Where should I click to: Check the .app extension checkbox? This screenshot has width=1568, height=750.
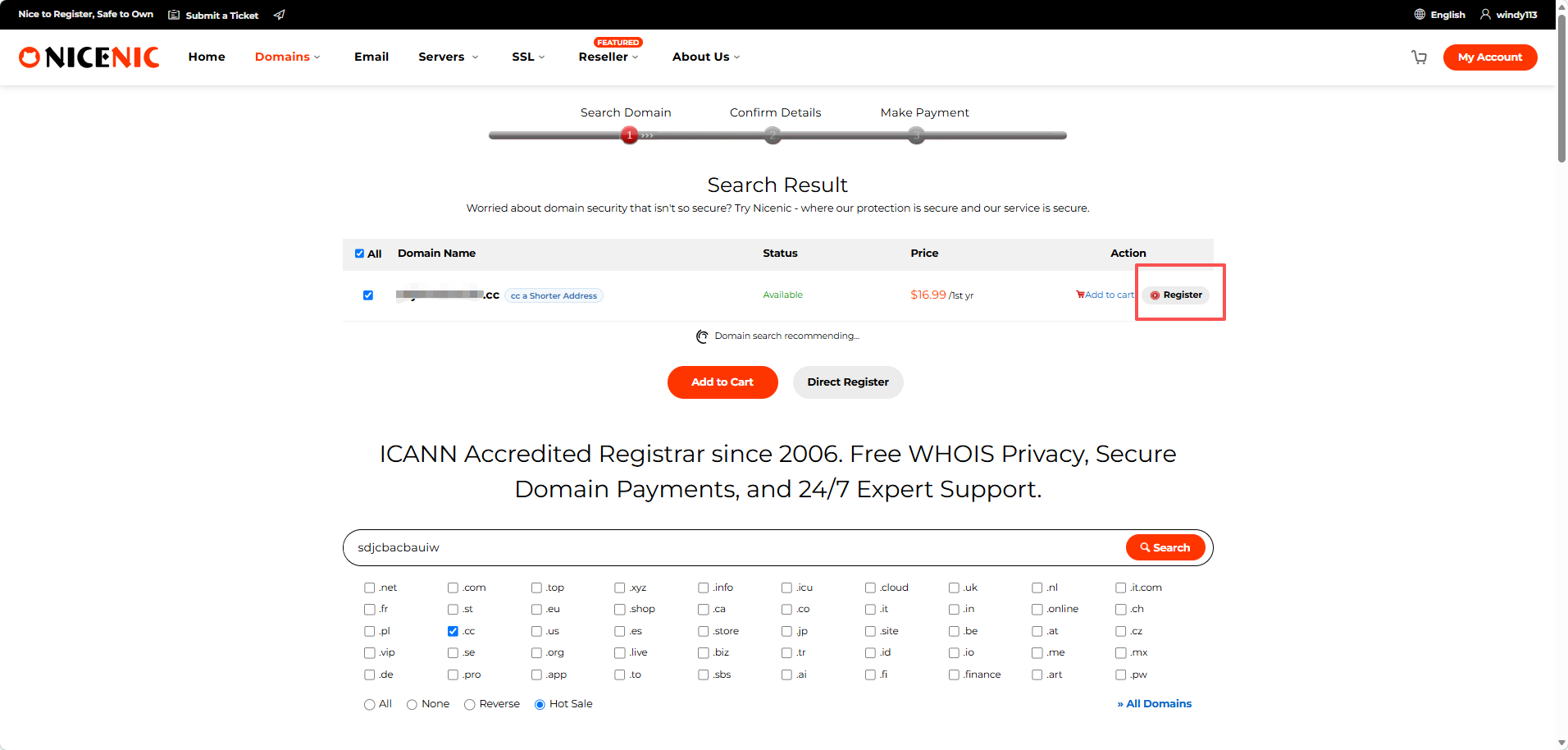[536, 675]
